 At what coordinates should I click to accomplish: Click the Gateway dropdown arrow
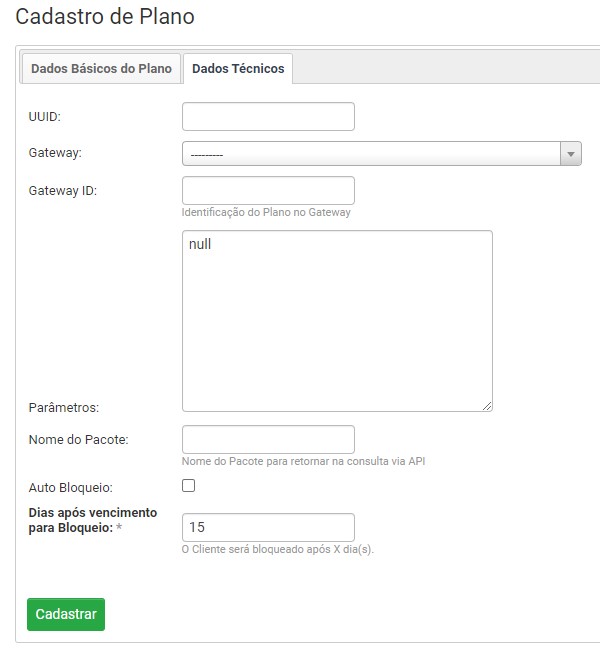pos(571,153)
